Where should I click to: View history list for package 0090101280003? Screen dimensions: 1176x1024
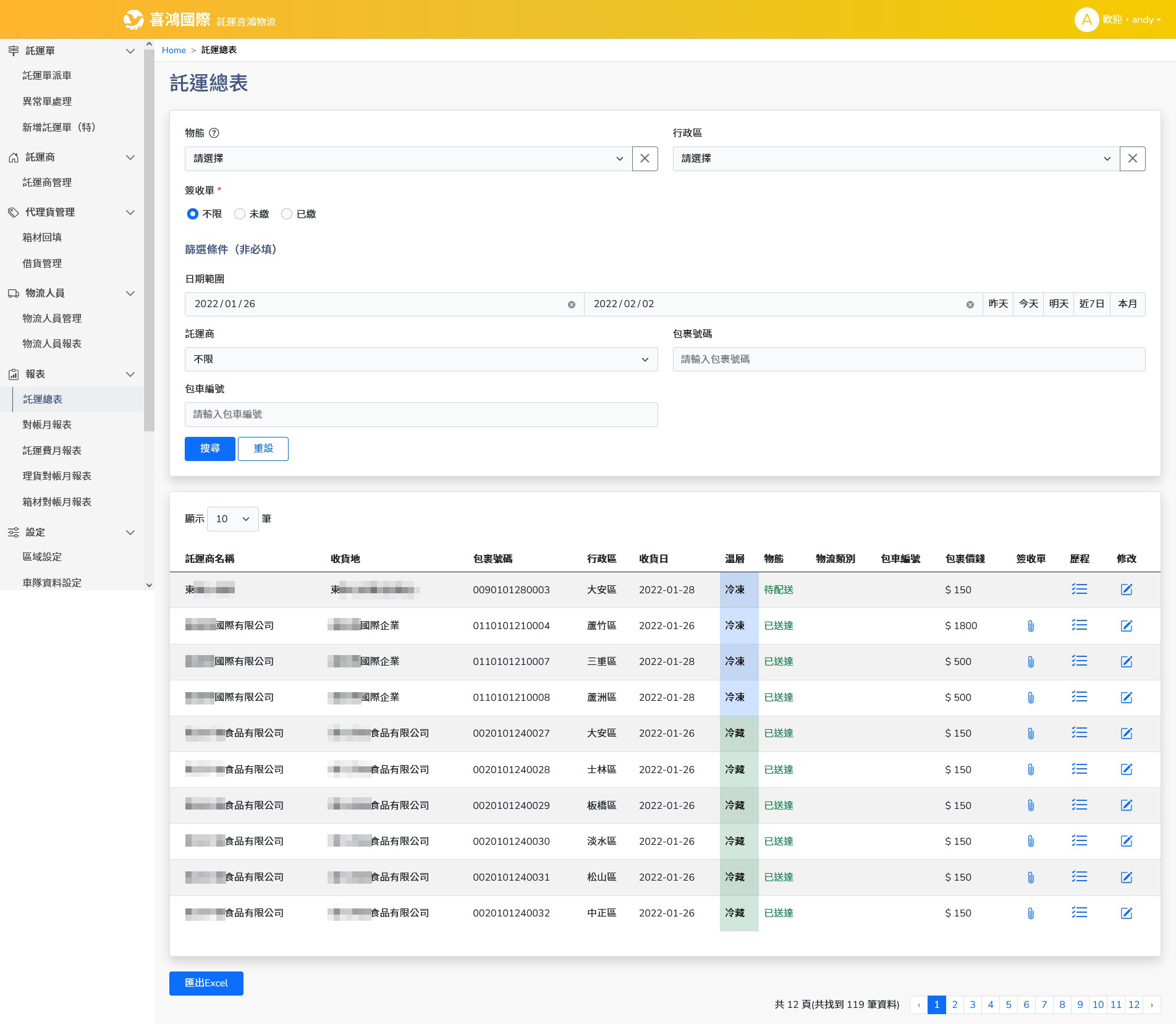coord(1079,590)
